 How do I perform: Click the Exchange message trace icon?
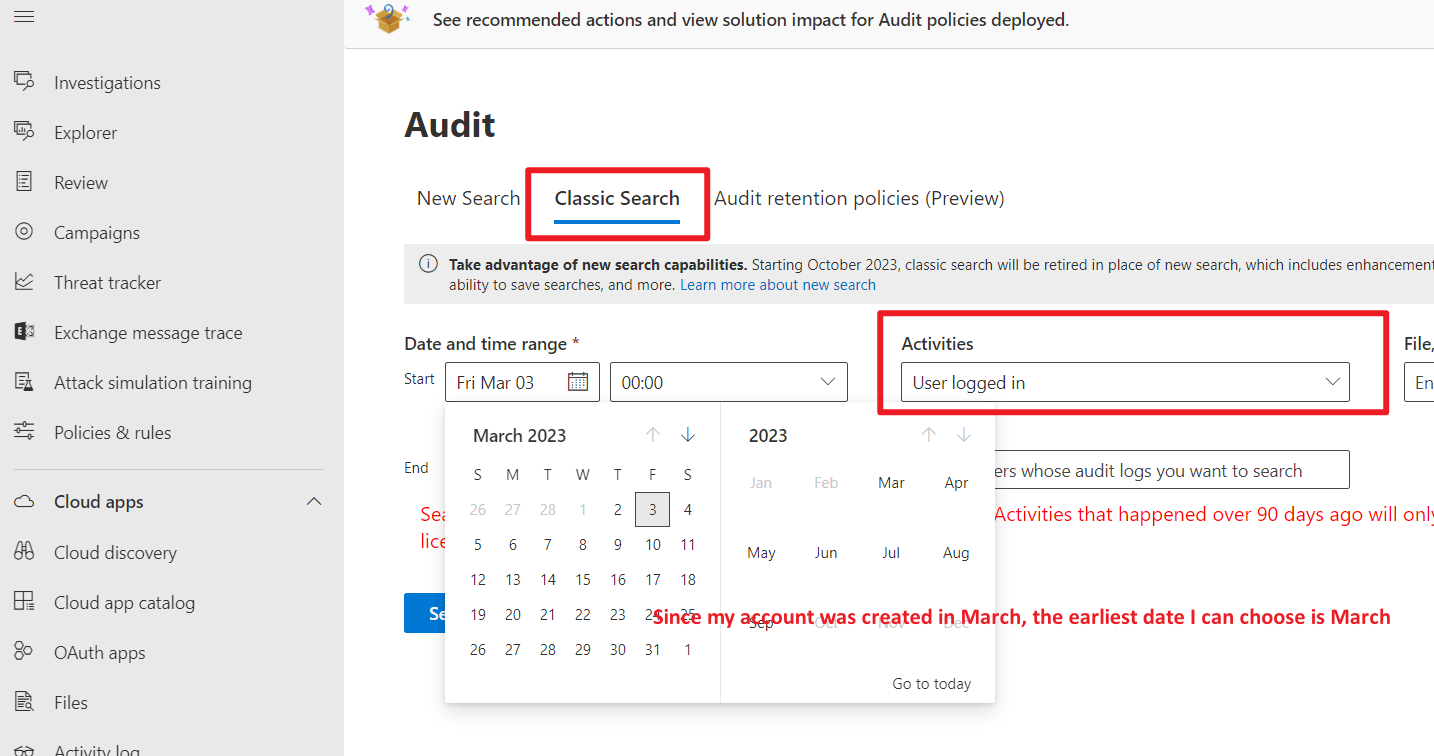(x=24, y=332)
